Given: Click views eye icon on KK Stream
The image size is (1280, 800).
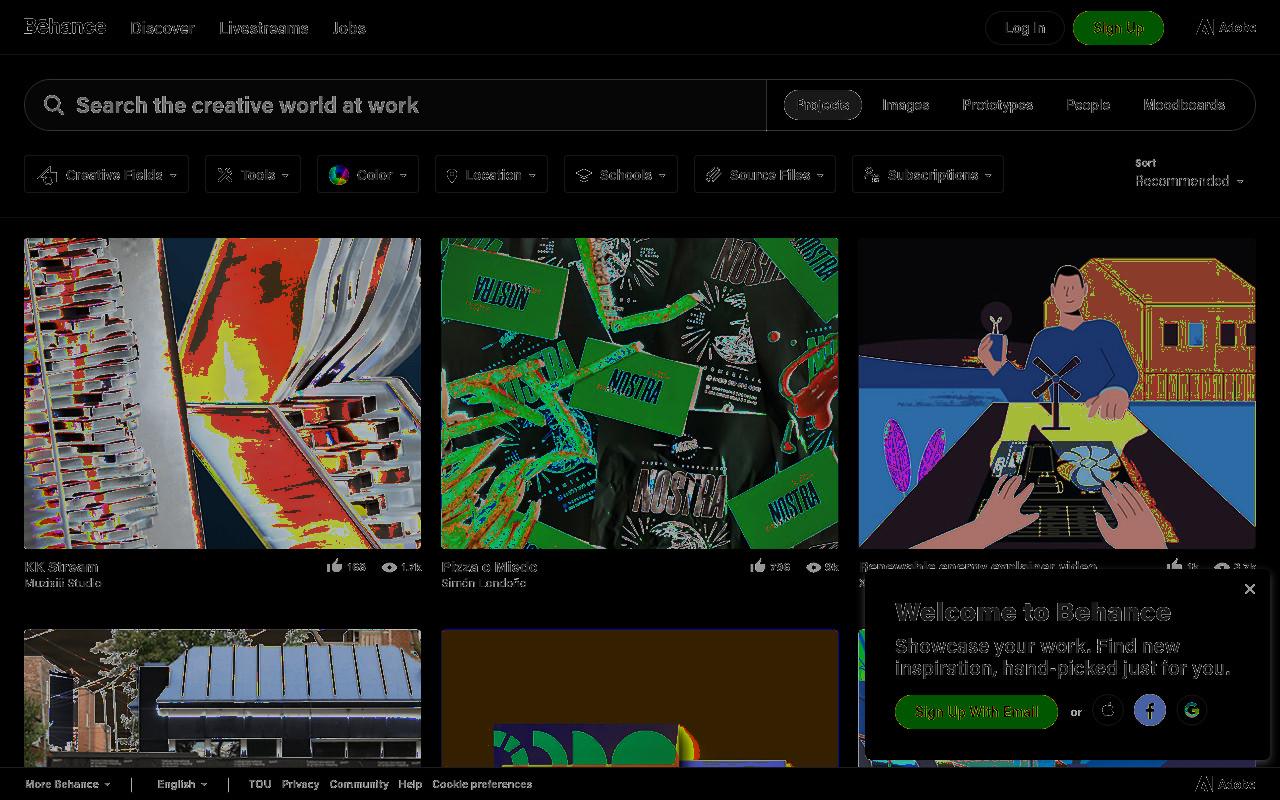Looking at the screenshot, I should [390, 567].
